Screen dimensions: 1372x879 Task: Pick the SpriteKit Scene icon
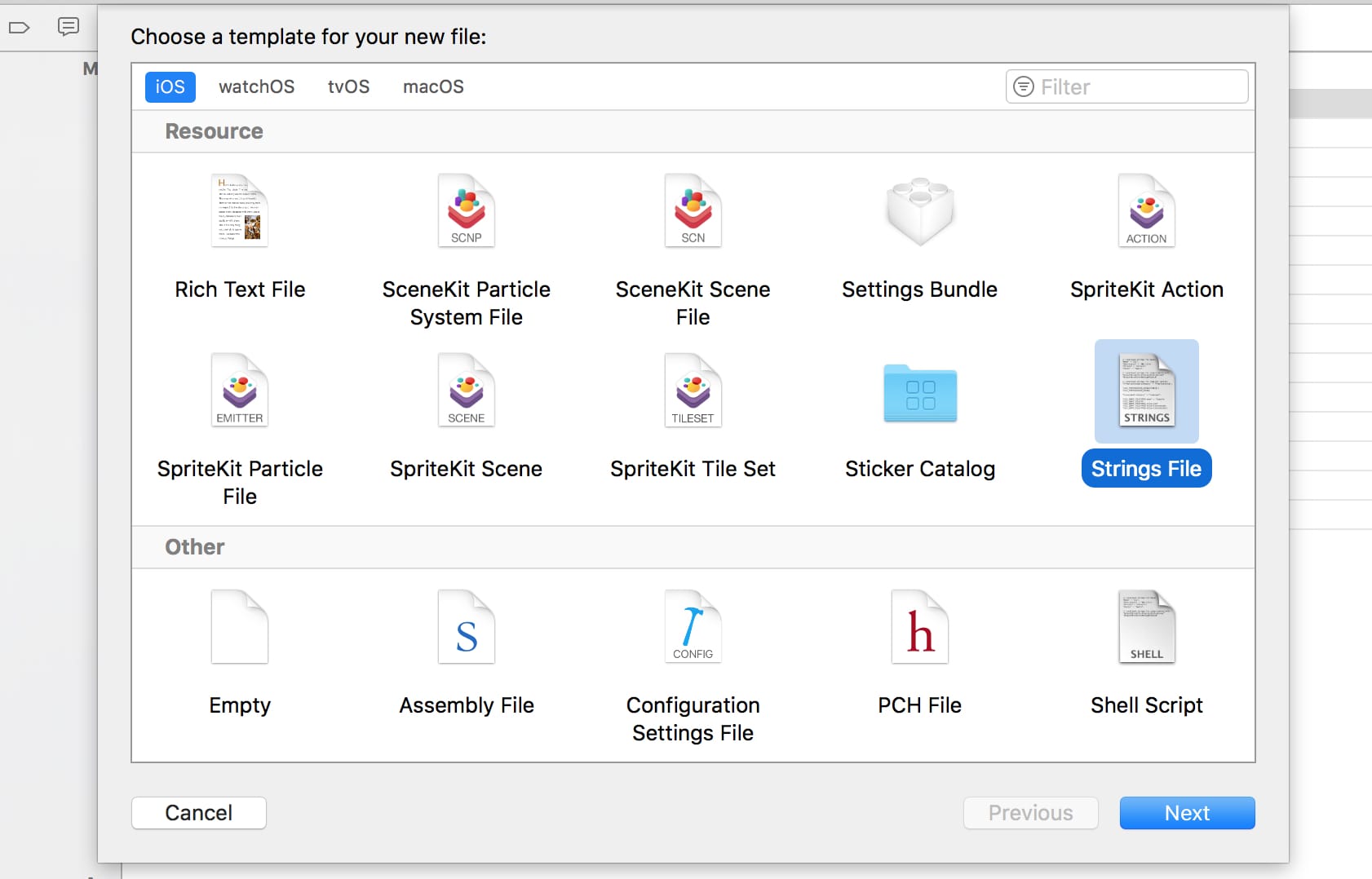point(467,390)
